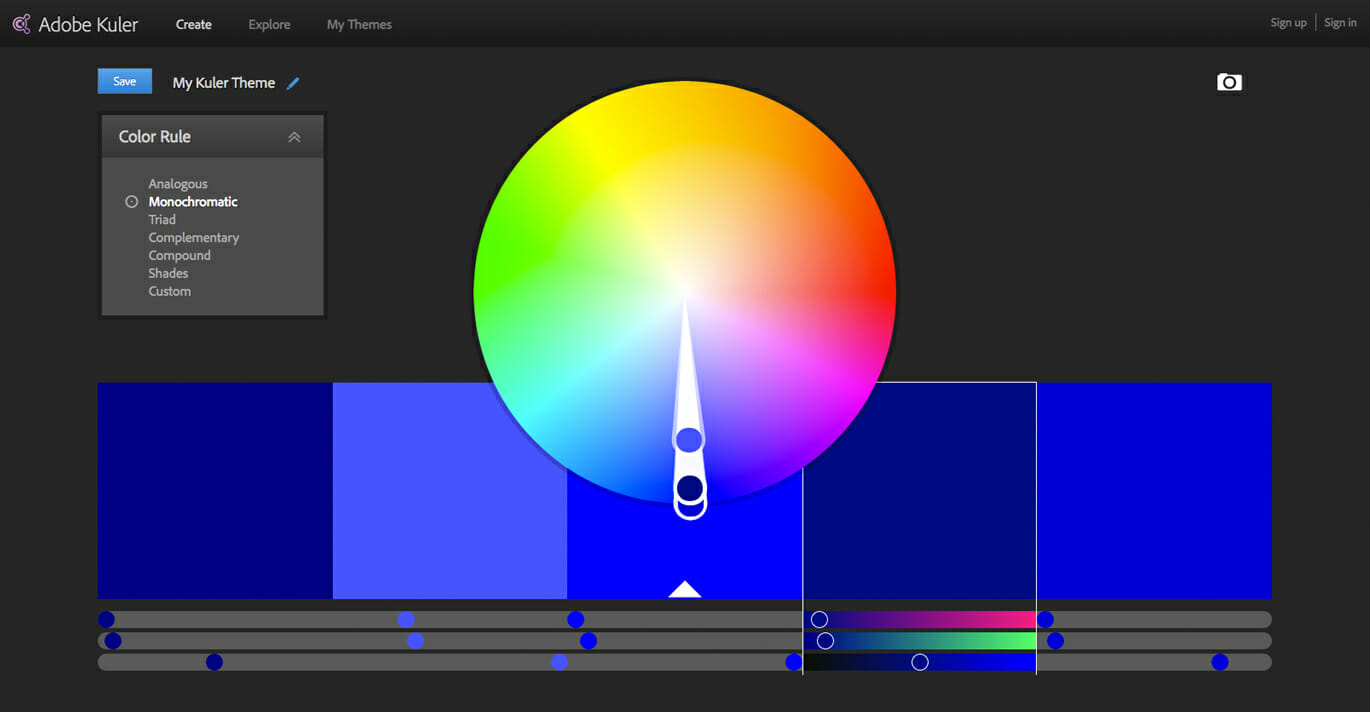Click the Adobe Kuler logo icon
1370x712 pixels.
[x=20, y=23]
